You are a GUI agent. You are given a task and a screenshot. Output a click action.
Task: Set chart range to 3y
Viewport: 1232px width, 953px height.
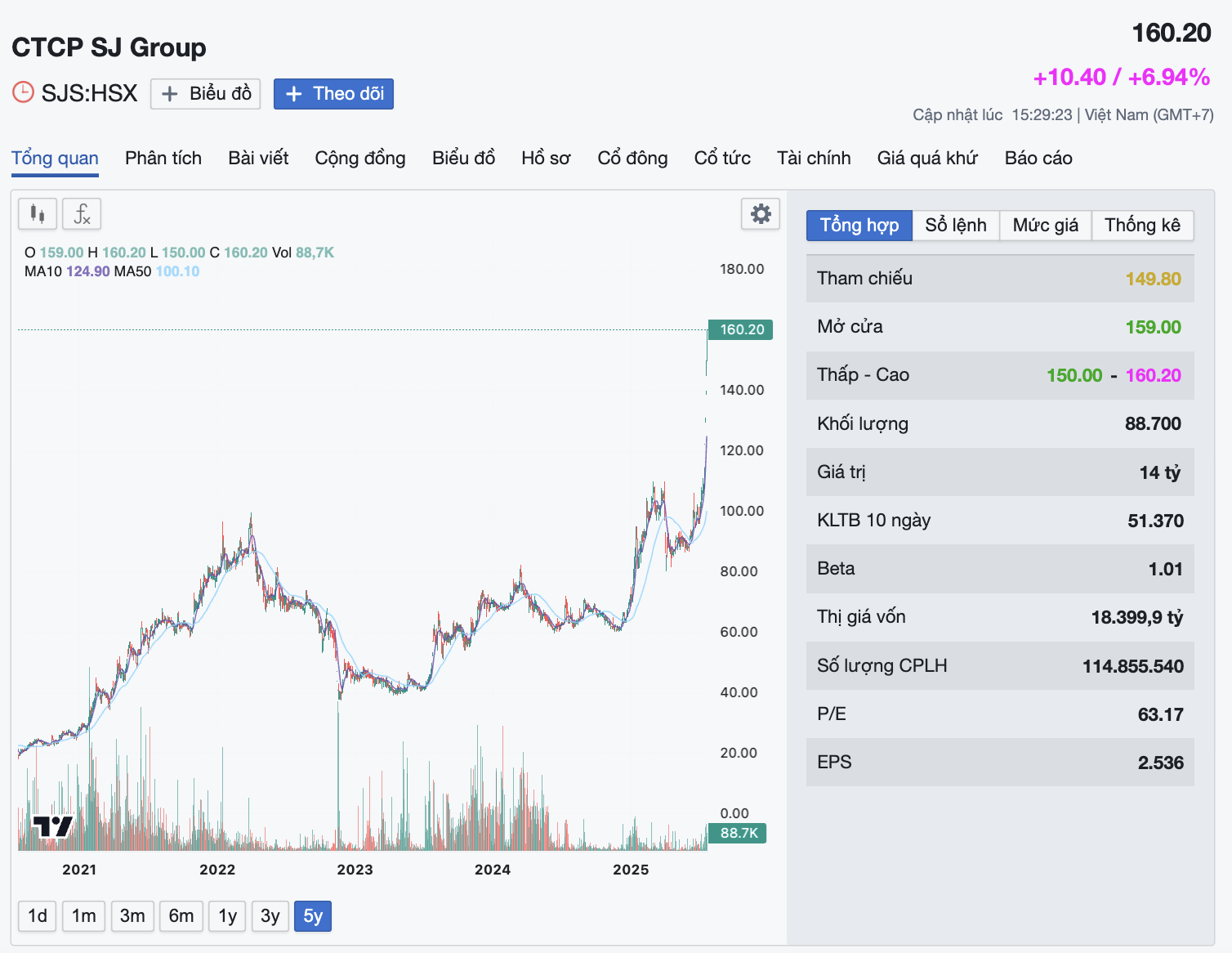click(270, 916)
